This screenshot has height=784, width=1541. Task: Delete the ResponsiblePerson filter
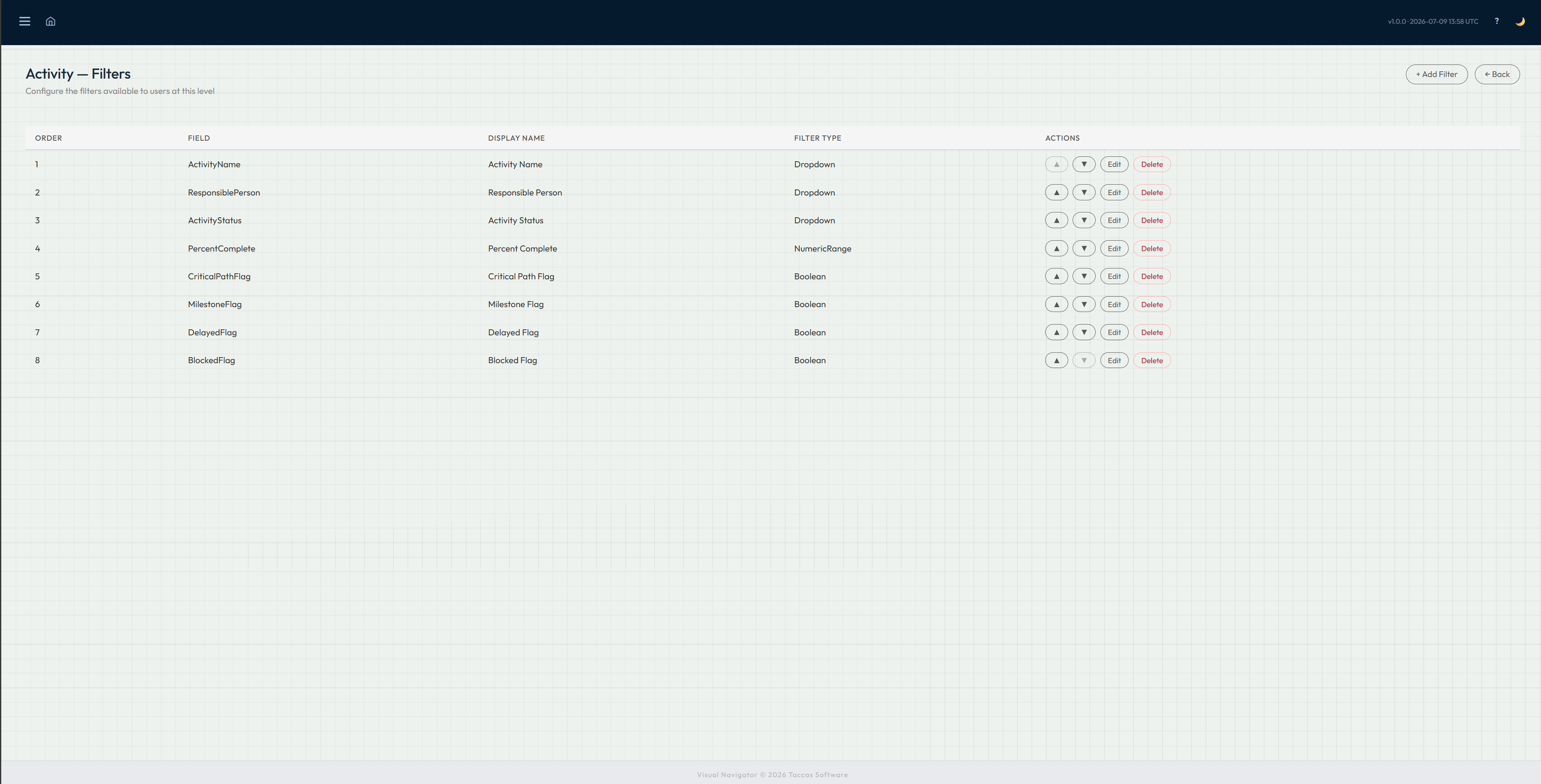(x=1152, y=193)
